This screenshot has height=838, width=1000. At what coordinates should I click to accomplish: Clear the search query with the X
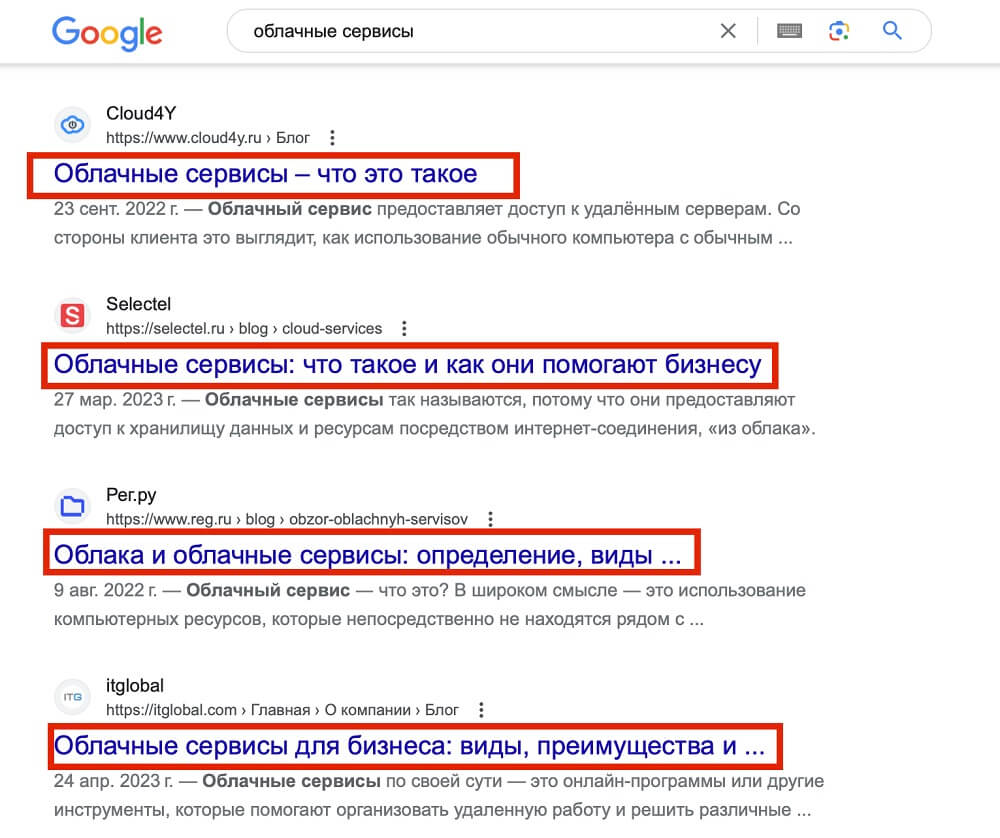(x=728, y=31)
